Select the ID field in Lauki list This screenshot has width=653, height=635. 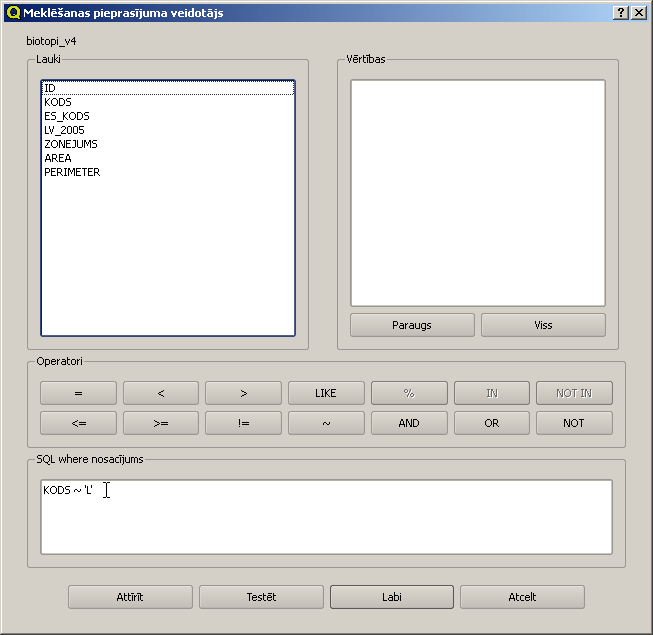click(x=168, y=88)
